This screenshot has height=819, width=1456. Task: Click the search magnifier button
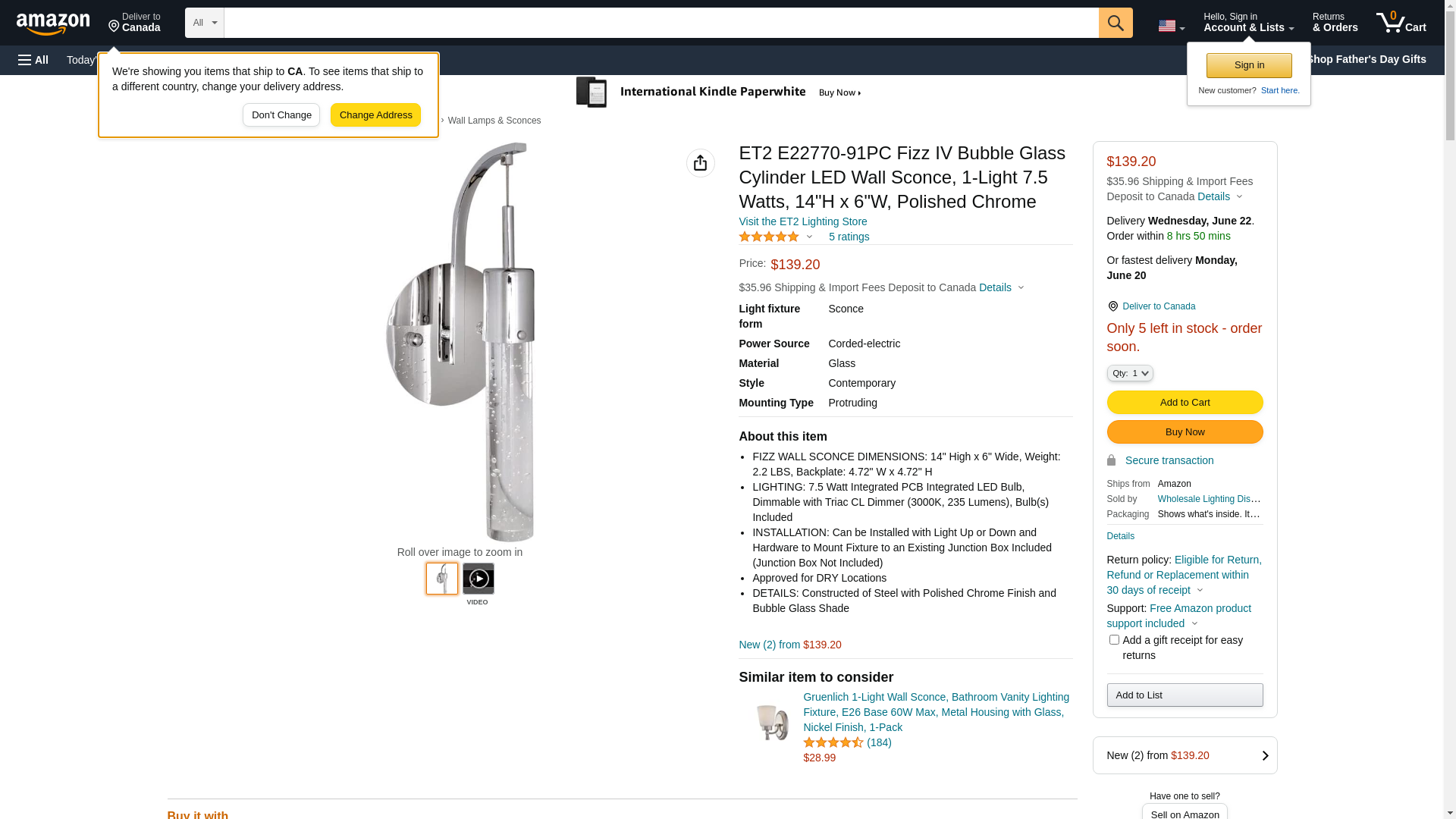click(1115, 23)
